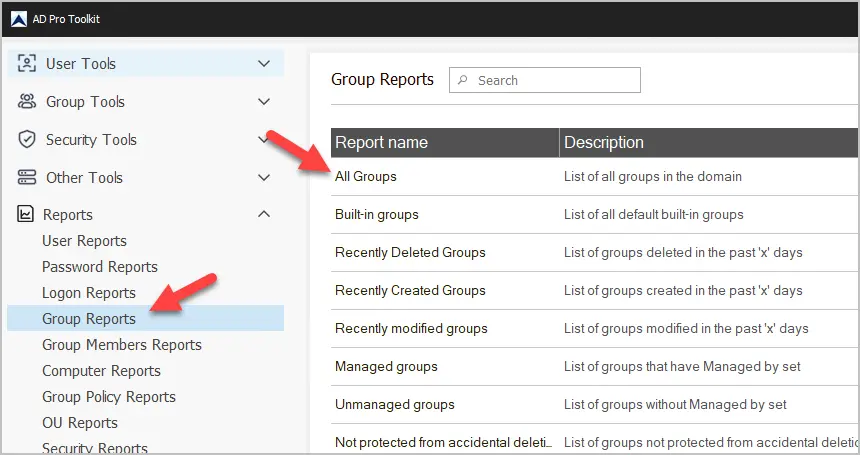Open the Recently modified groups report
The height and width of the screenshot is (455, 860).
[411, 328]
